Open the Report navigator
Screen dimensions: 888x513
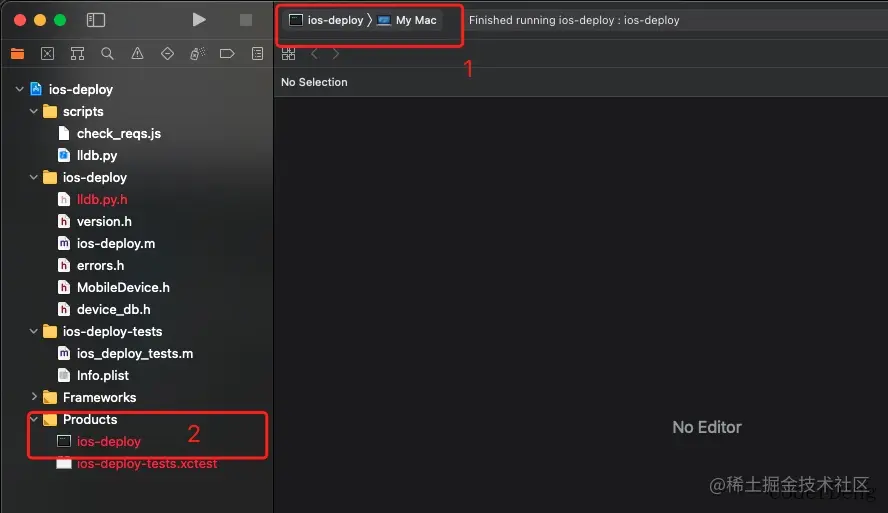pyautogui.click(x=257, y=54)
